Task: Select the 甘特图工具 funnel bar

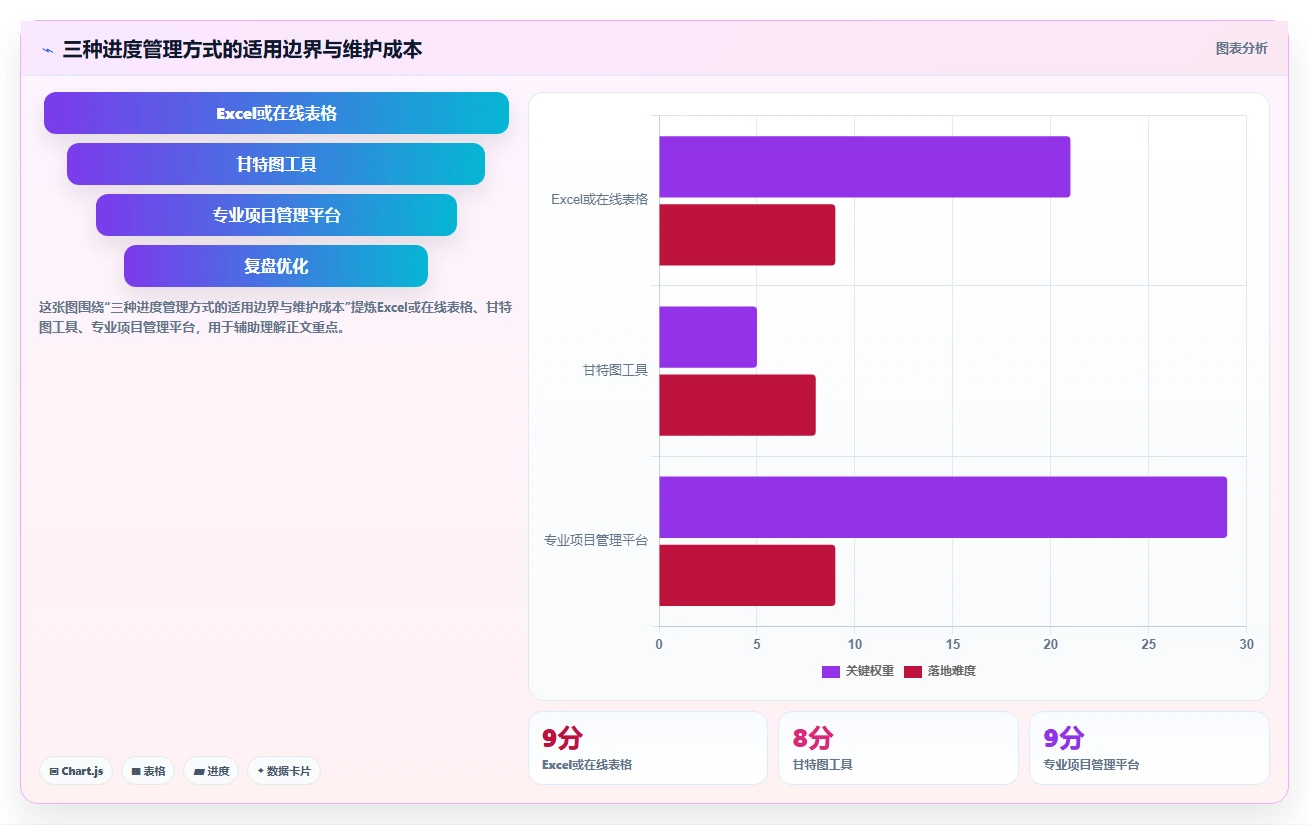Action: click(276, 164)
